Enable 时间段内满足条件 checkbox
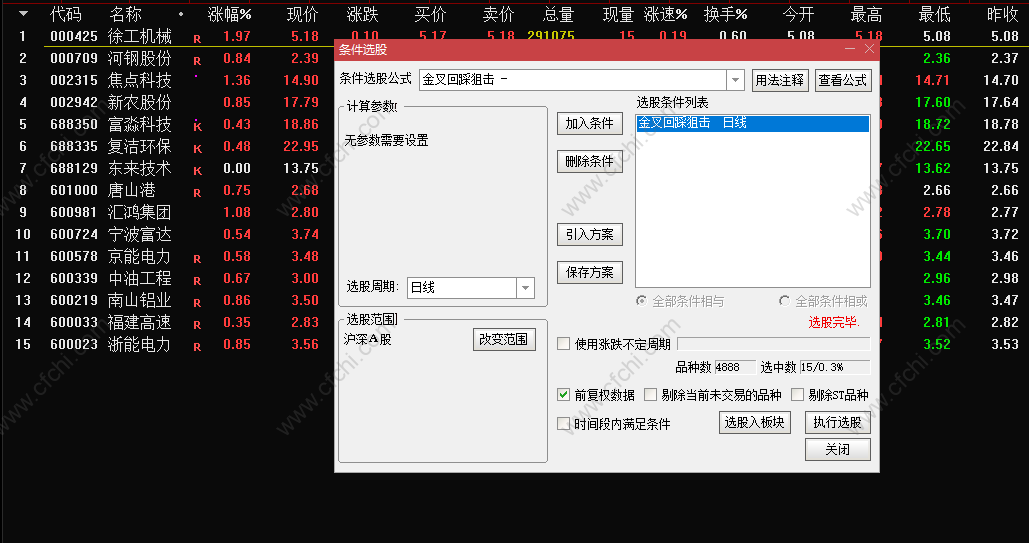Screen dimensions: 1029x543 pos(563,424)
